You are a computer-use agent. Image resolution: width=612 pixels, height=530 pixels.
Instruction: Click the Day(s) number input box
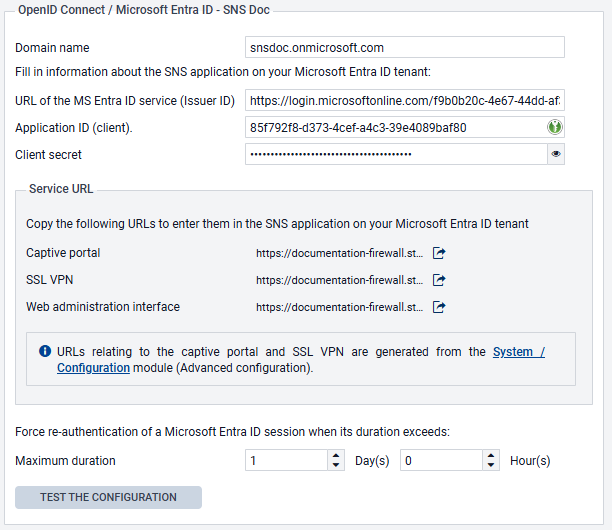tap(286, 461)
